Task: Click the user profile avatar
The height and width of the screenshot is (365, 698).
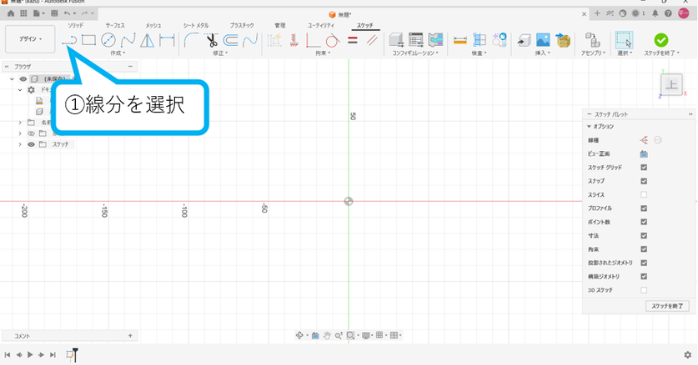Action: [683, 13]
